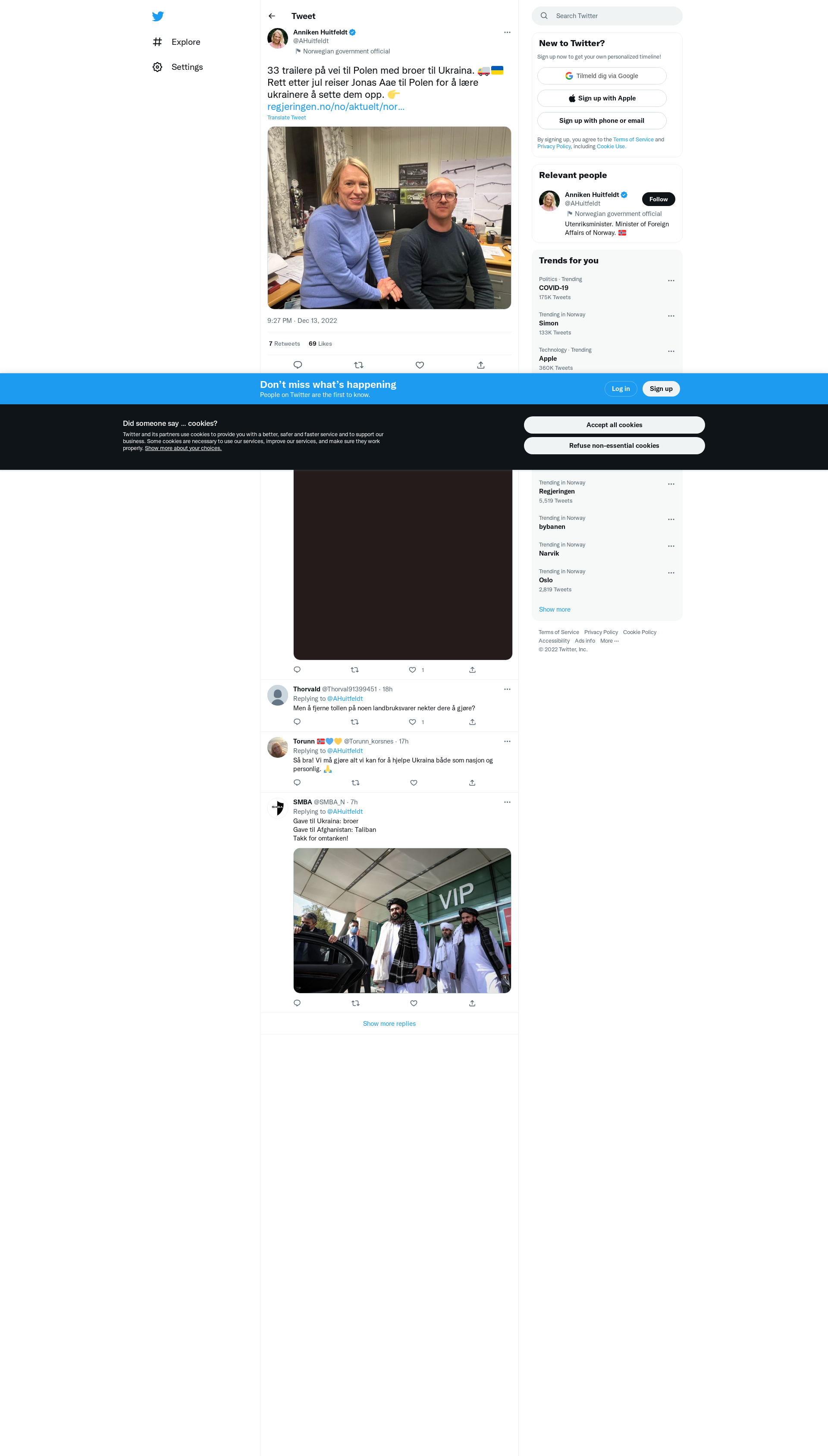828x1456 pixels.
Task: Refuse non-essential cookies
Action: click(614, 446)
